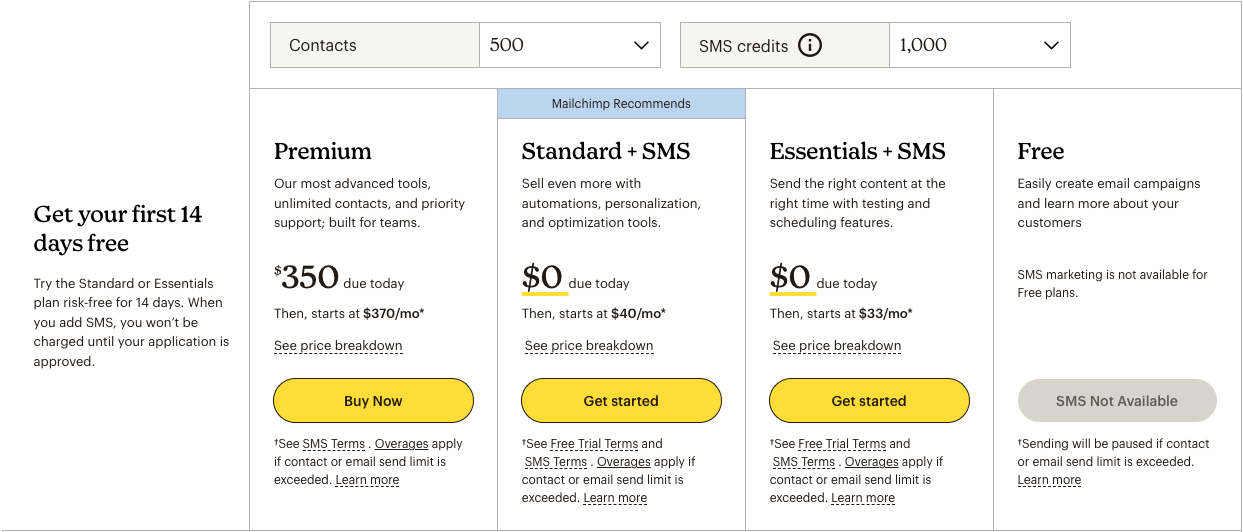
Task: View Essentials + SMS price breakdown
Action: [837, 346]
